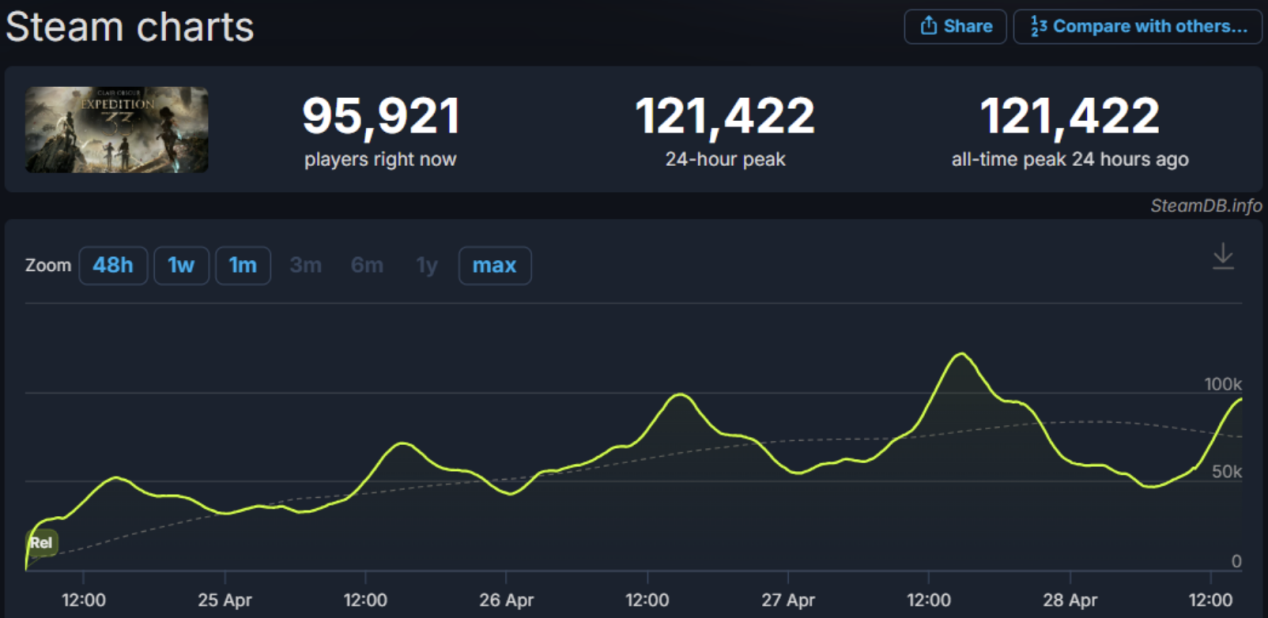Screen dimensions: 1268x618
Task: Set chart zoom to 1m
Action: pyautogui.click(x=243, y=265)
